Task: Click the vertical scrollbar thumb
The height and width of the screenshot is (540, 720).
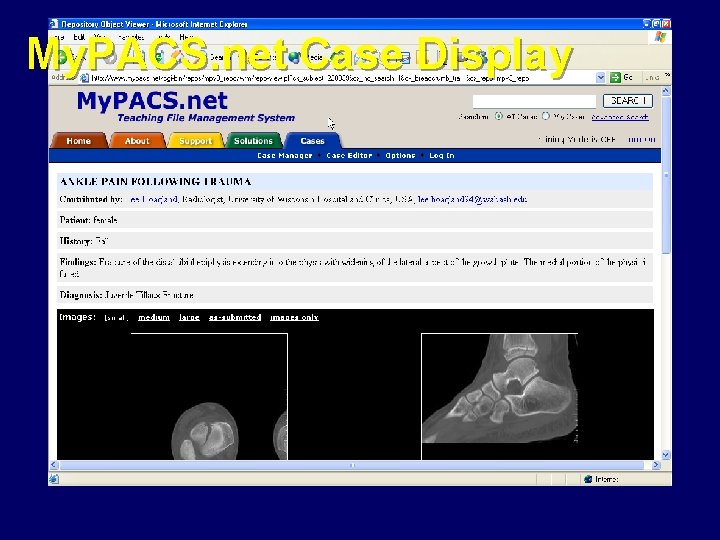Action: [x=666, y=174]
